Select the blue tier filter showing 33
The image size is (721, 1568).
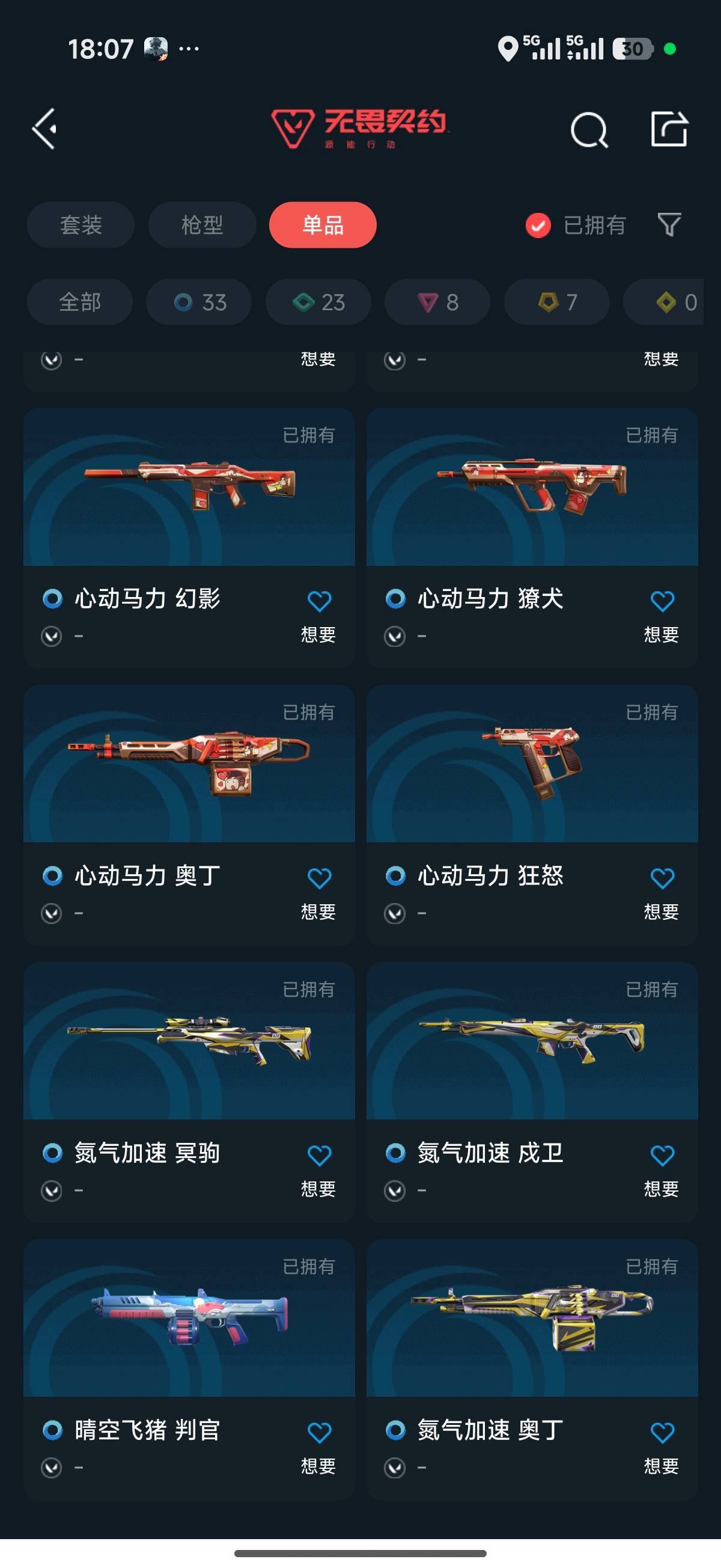[x=199, y=302]
